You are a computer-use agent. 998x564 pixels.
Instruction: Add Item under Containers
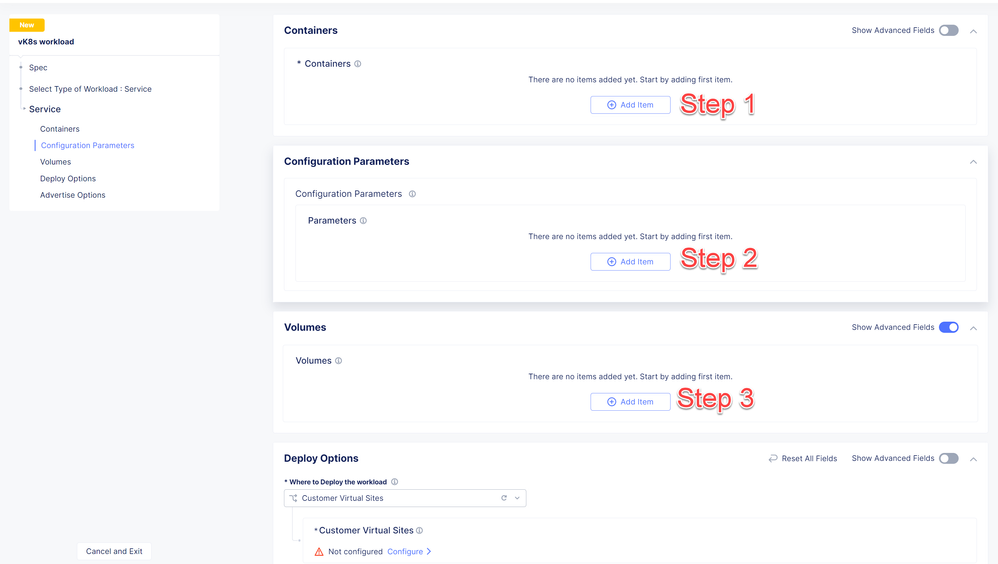pyautogui.click(x=630, y=105)
